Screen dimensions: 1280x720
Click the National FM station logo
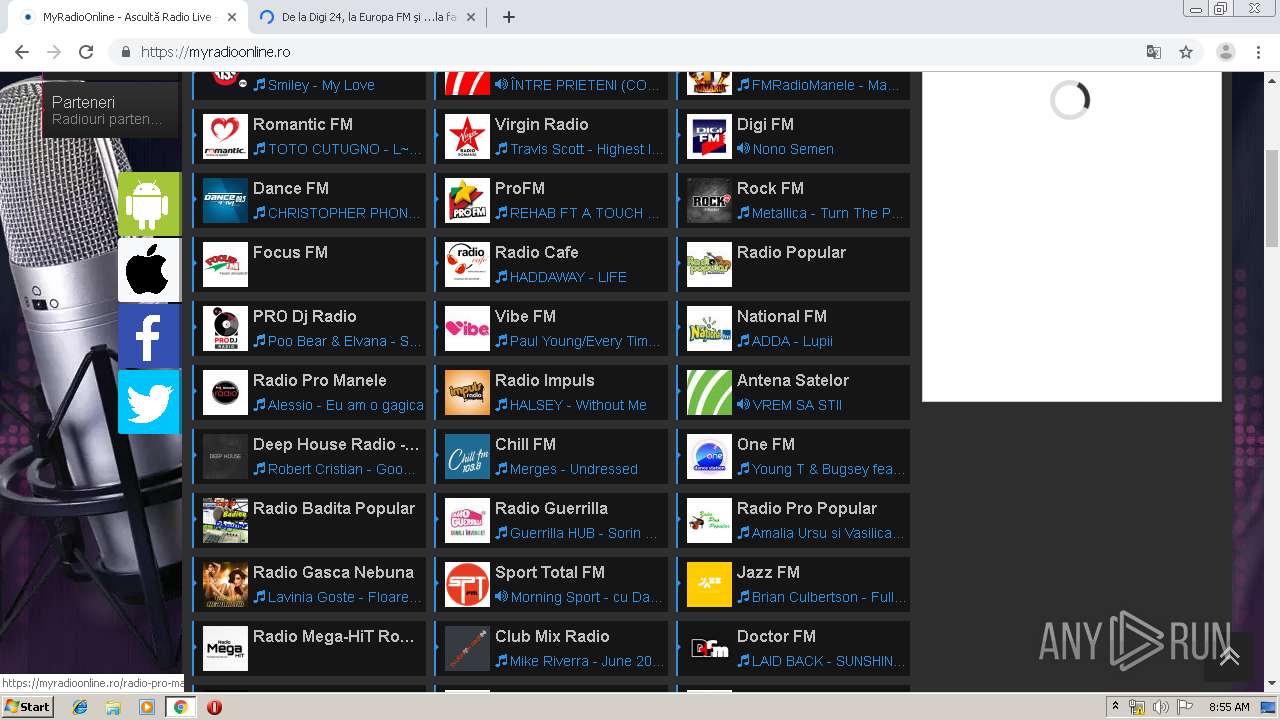tap(709, 329)
